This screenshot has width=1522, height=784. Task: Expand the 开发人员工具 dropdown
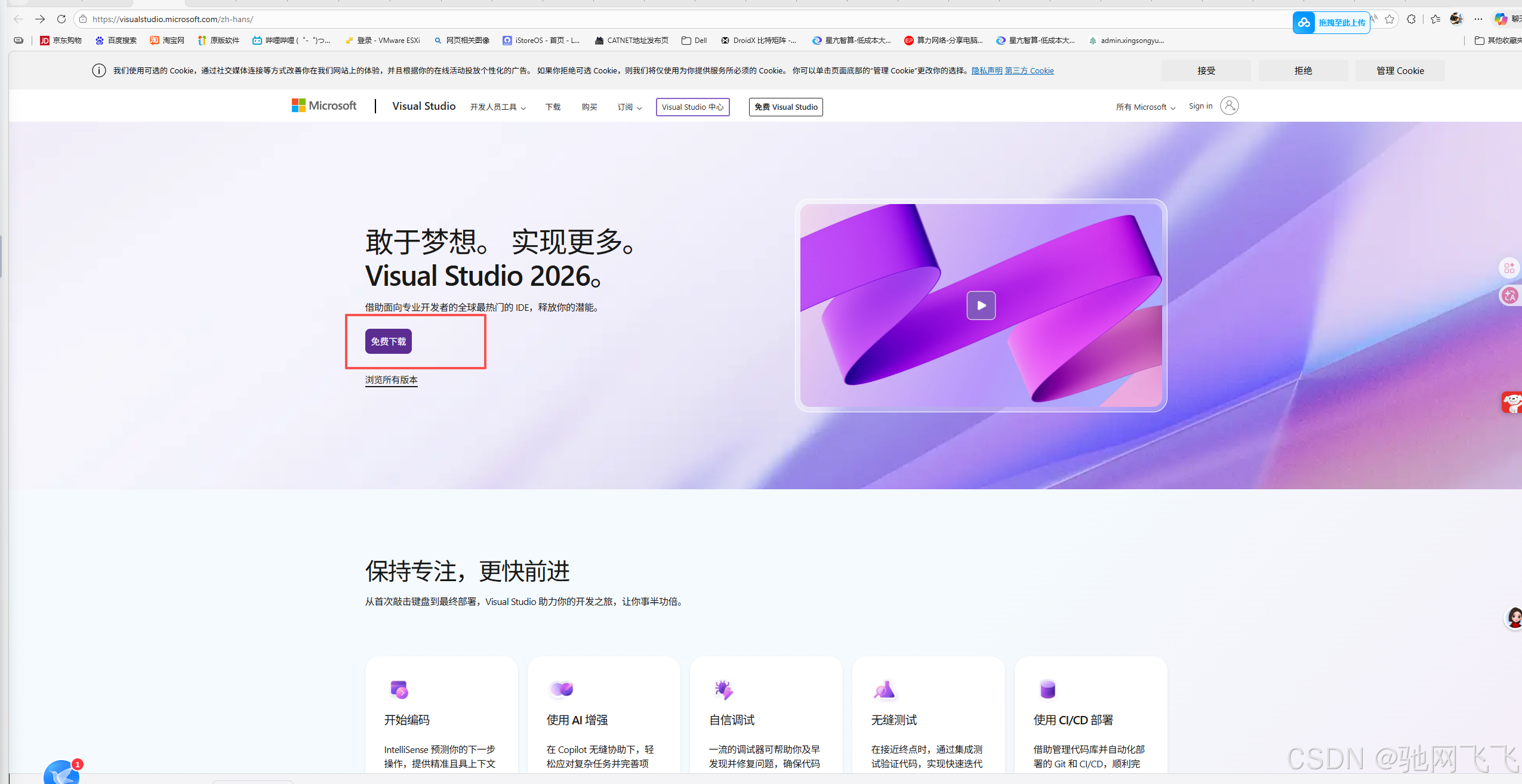point(498,107)
